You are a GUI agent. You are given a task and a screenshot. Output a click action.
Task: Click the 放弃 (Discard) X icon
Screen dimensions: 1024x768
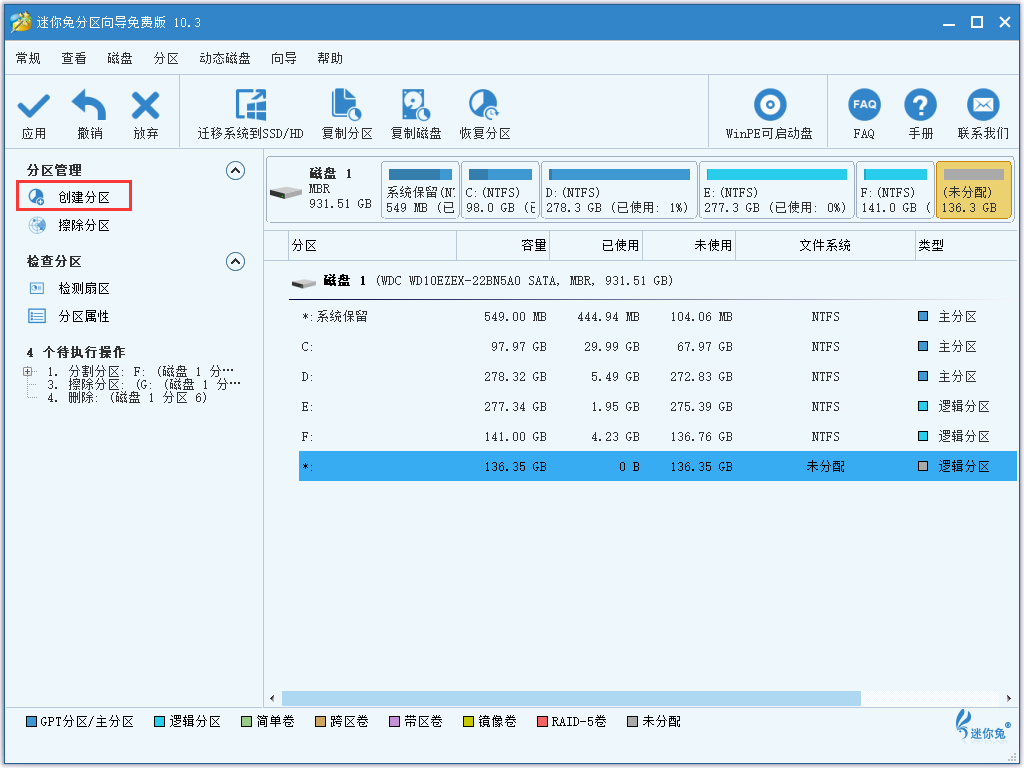[146, 105]
